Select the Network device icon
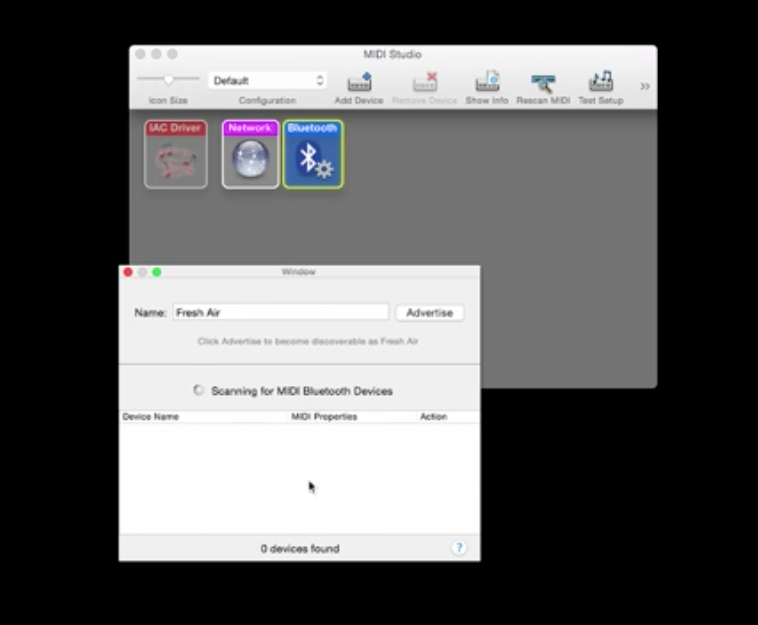The height and width of the screenshot is (625, 758). (x=250, y=154)
